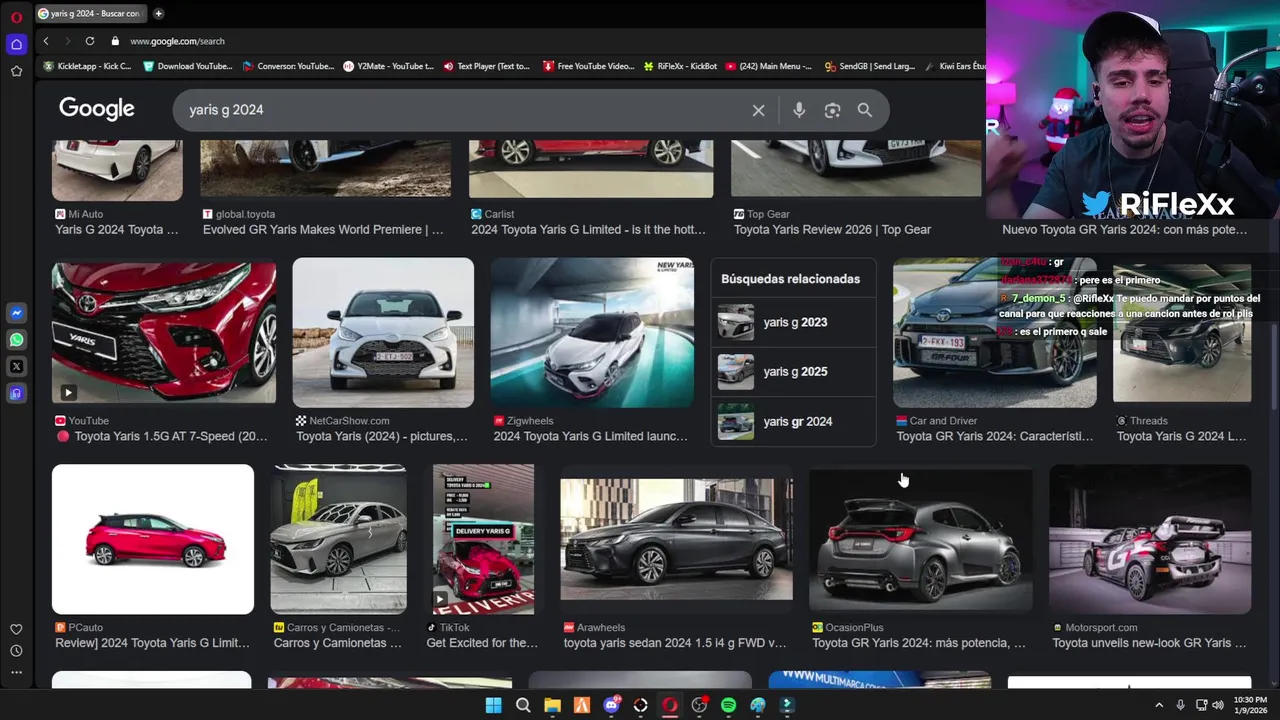The width and height of the screenshot is (1280, 720).
Task: Open the red Yaris YouTube video thumbnail
Action: tap(164, 333)
